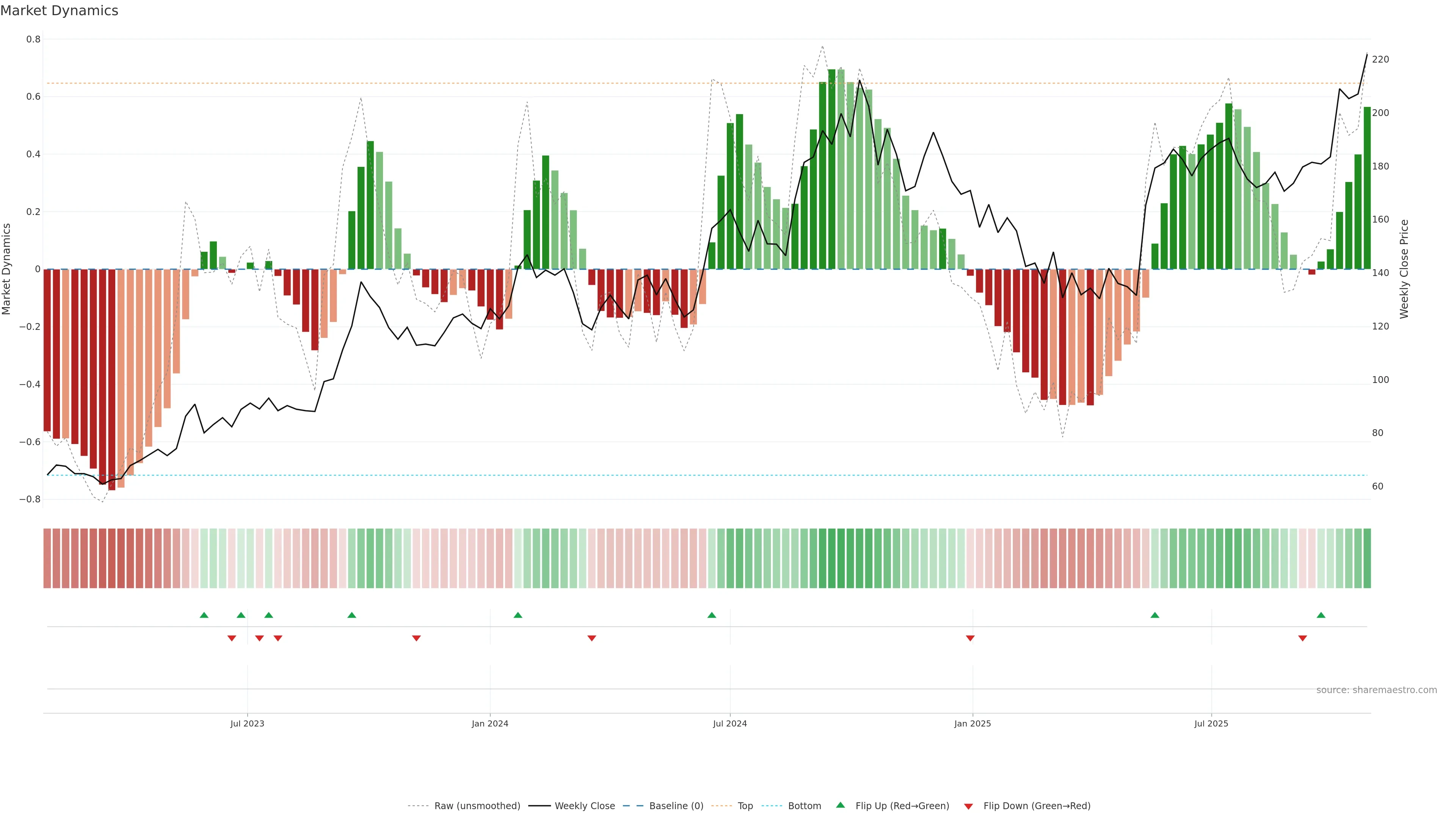
Task: Click the Market Dynamics chart title
Action: pyautogui.click(x=60, y=11)
